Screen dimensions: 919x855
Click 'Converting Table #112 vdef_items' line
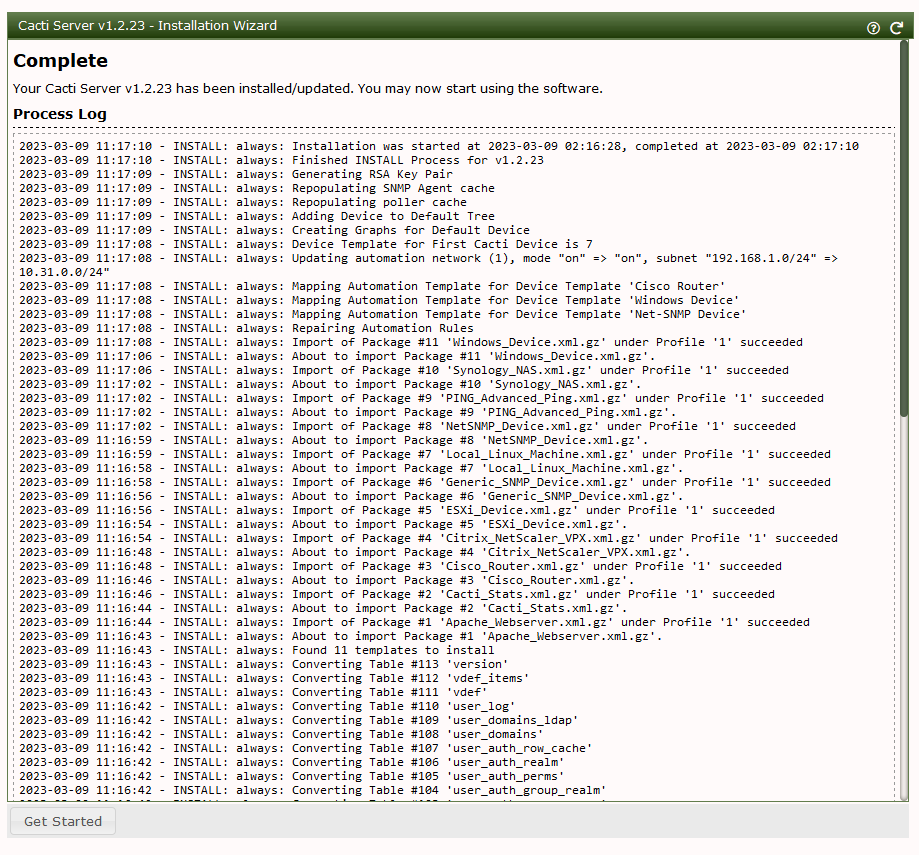point(274,679)
